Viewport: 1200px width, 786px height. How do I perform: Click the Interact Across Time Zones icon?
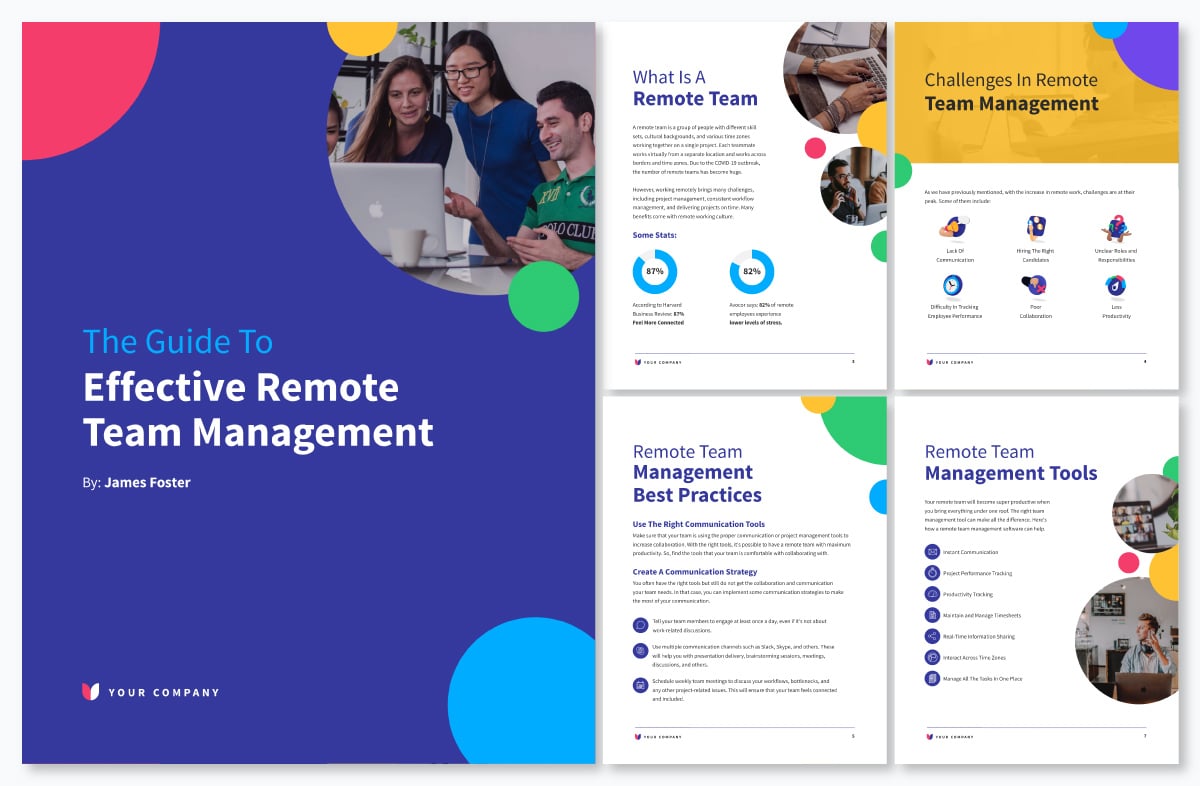click(x=932, y=657)
